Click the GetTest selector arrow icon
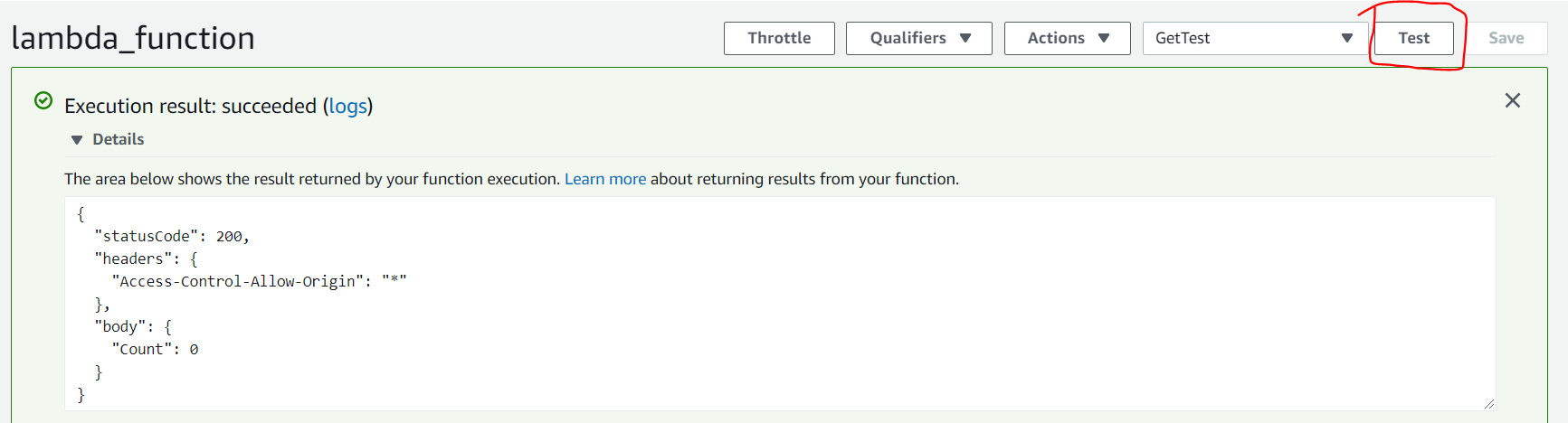Viewport: 1568px width, 423px height. point(1347,38)
